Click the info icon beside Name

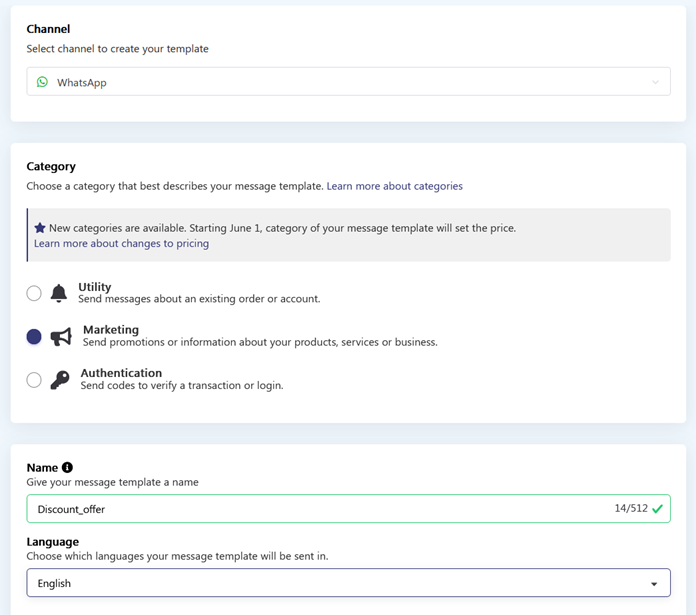(67, 467)
